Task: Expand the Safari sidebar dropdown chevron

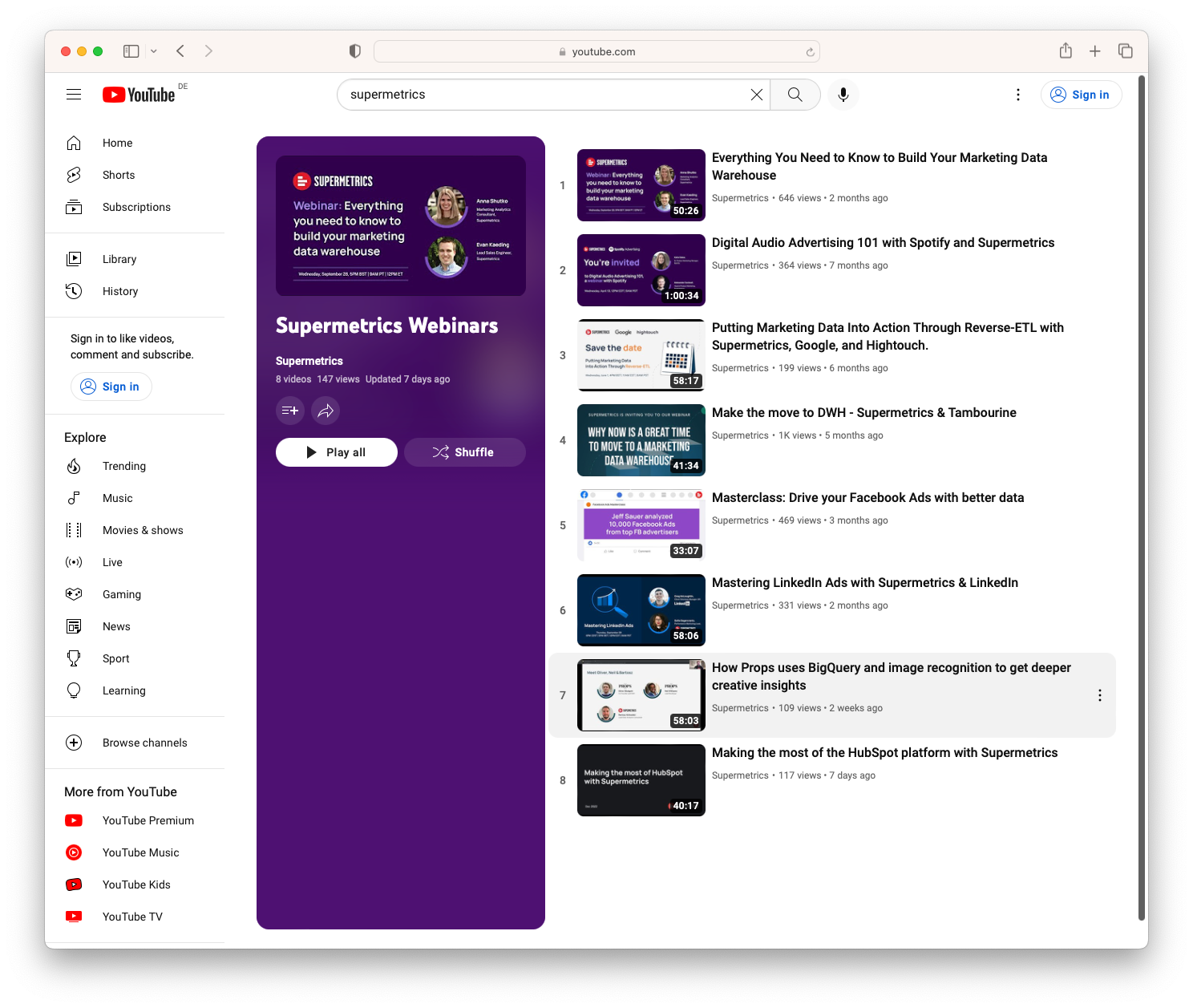Action: click(x=154, y=51)
